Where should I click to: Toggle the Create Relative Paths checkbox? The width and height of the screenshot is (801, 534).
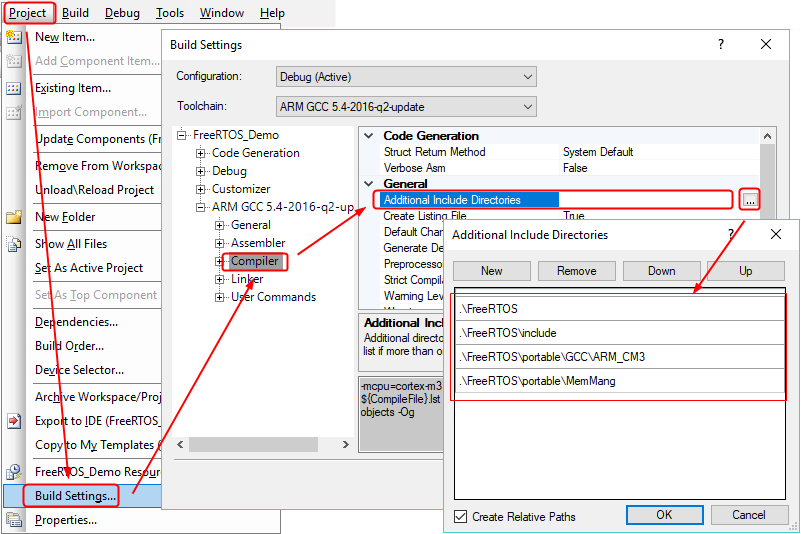pyautogui.click(x=461, y=516)
